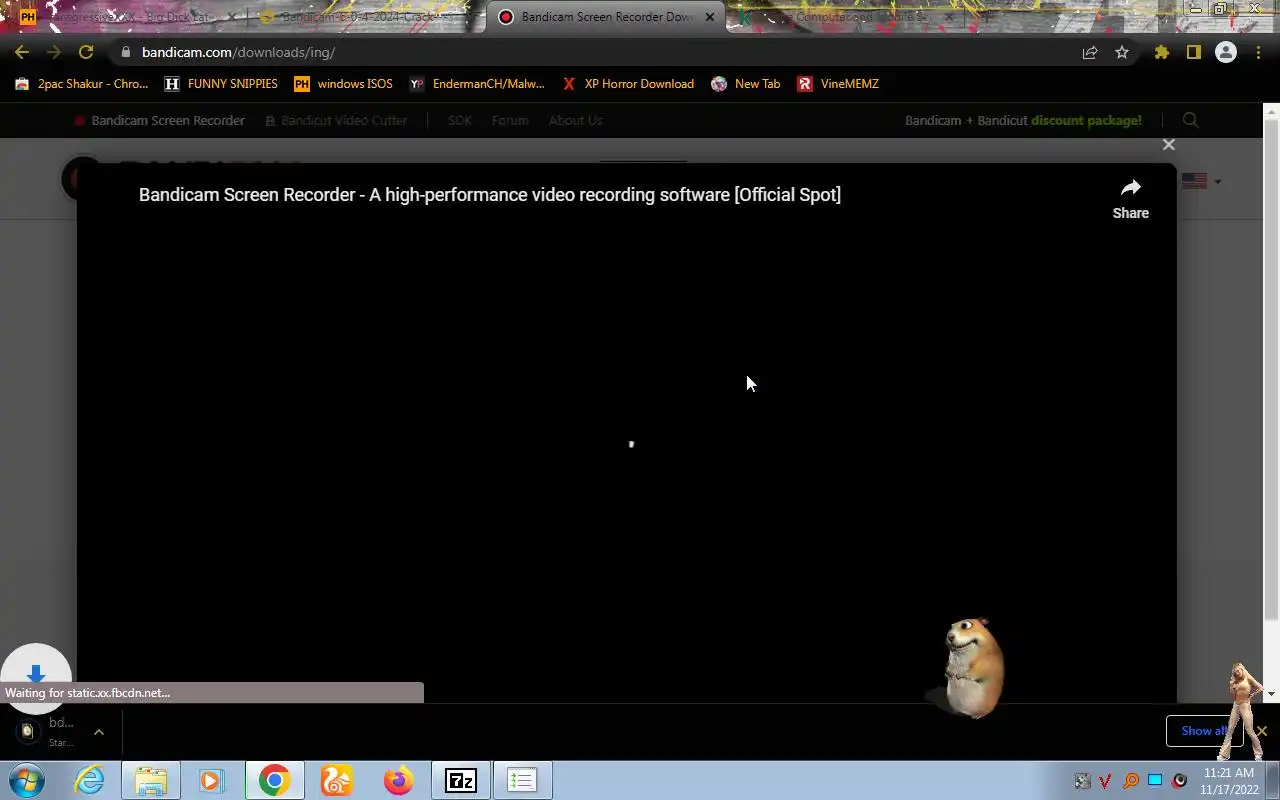The width and height of the screenshot is (1280, 800).
Task: Click the page scrollbar up arrow
Action: [x=1272, y=110]
